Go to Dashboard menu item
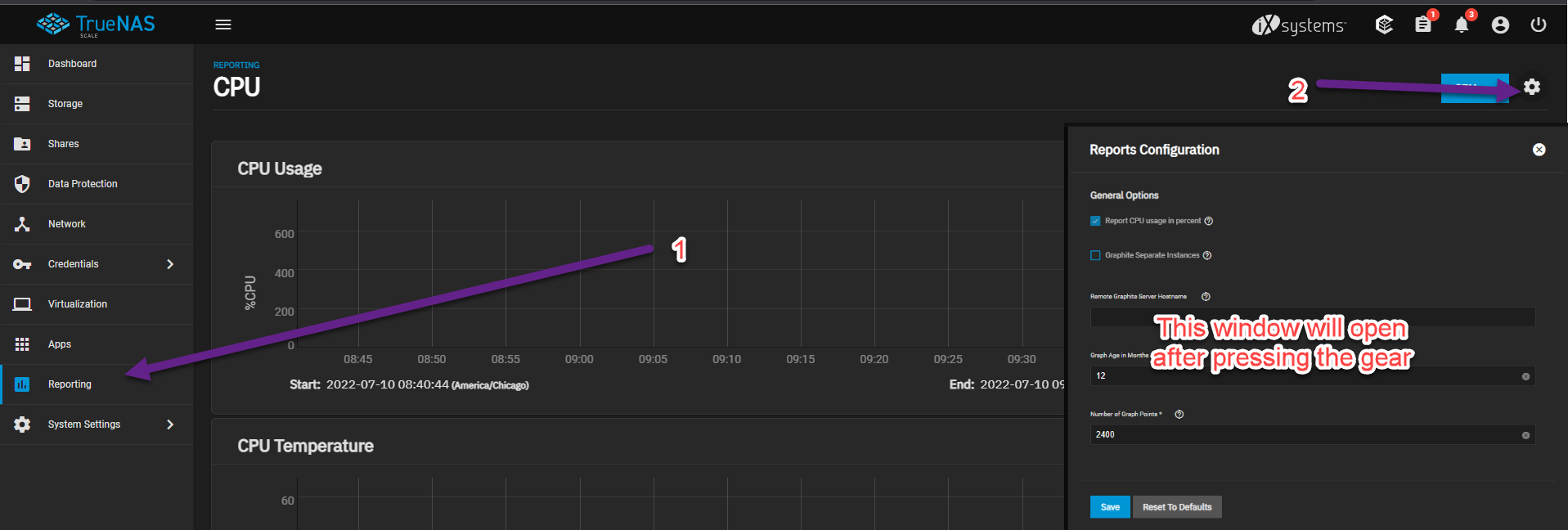The image size is (1568, 530). tap(97, 64)
